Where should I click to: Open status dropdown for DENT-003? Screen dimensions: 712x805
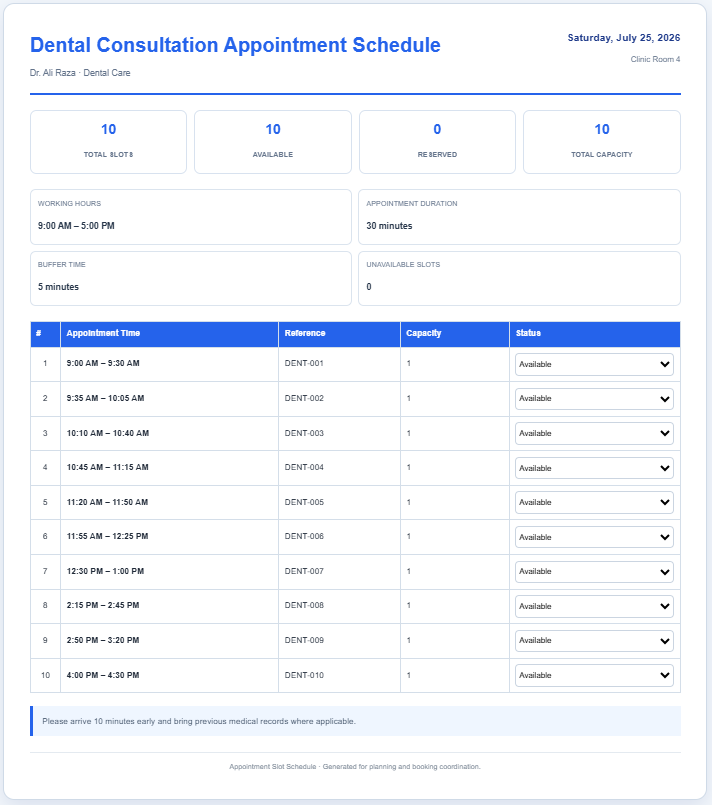[594, 433]
